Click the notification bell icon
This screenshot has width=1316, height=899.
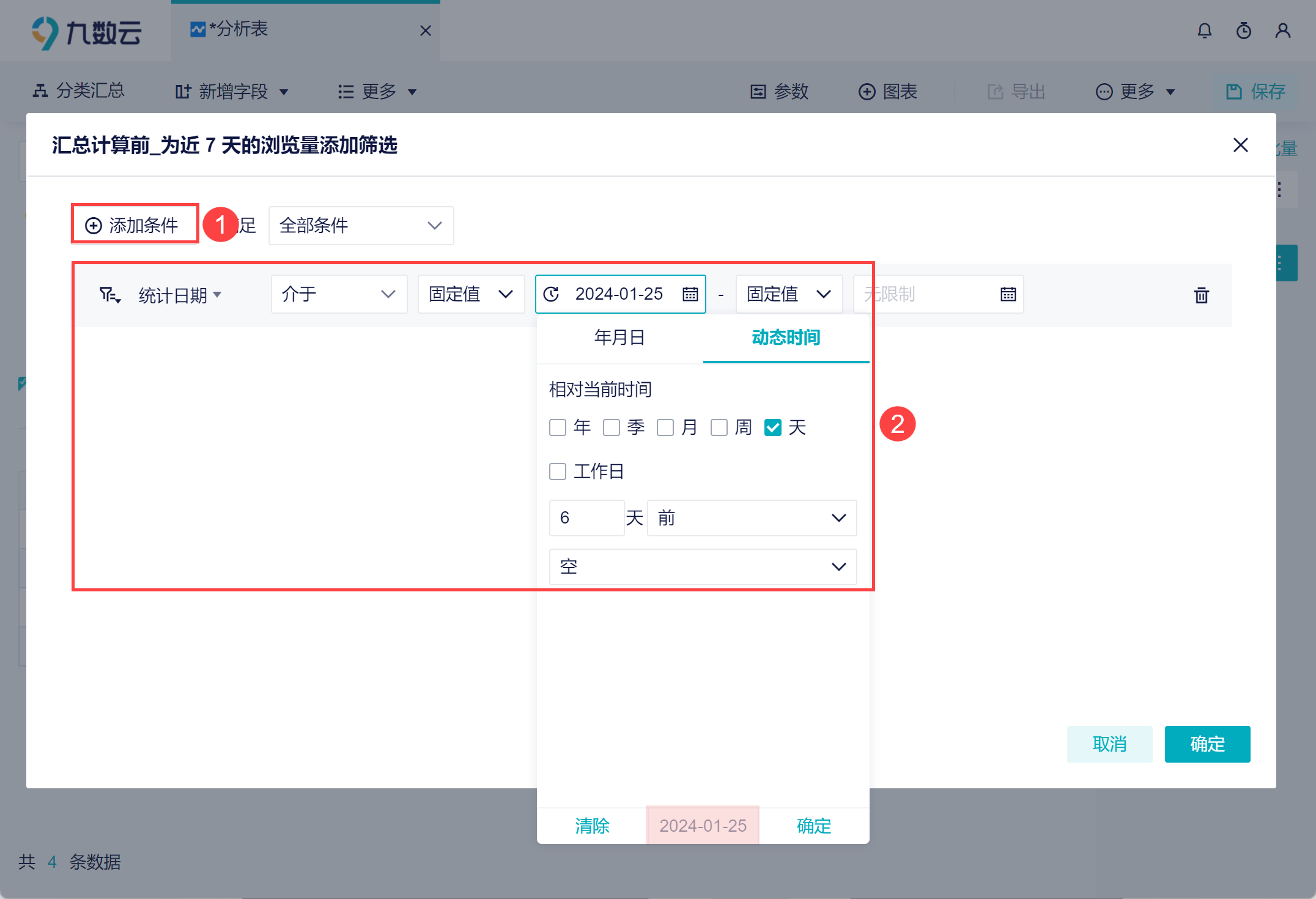point(1204,31)
